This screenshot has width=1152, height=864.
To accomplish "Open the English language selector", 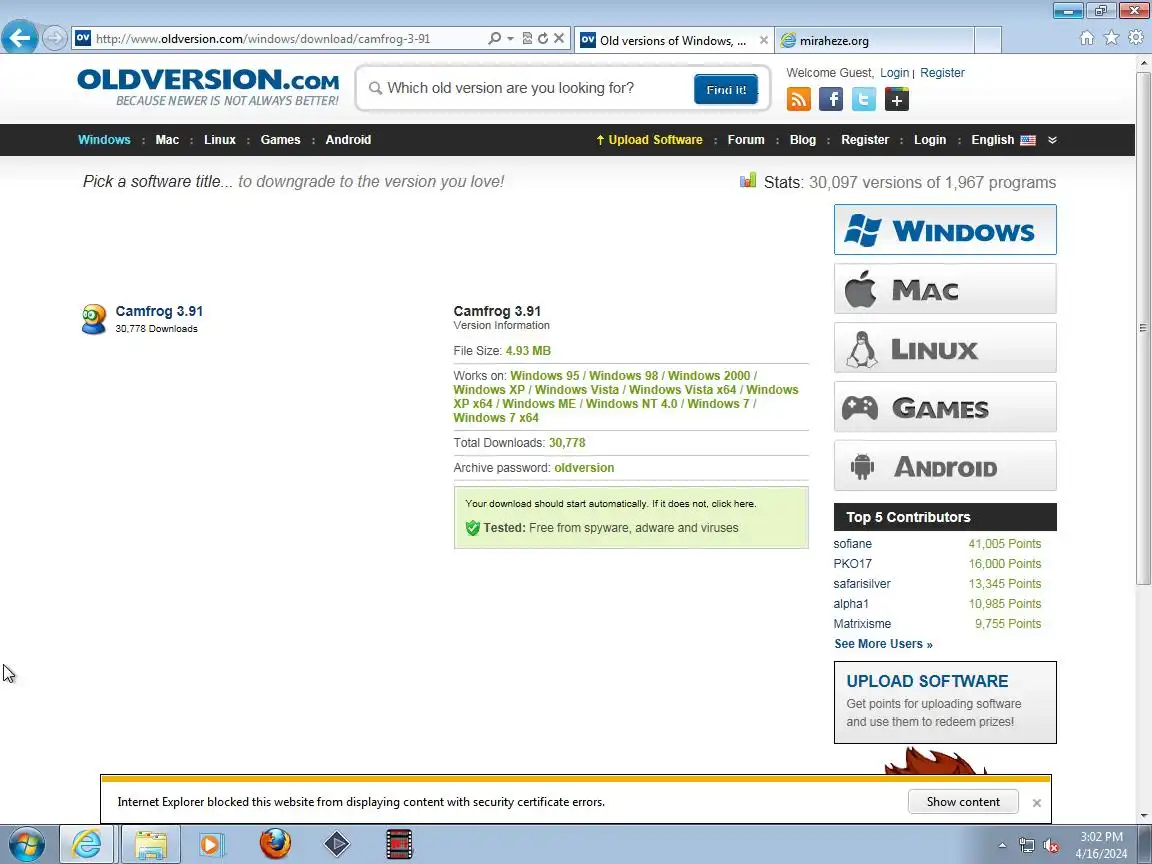I will tap(1003, 140).
